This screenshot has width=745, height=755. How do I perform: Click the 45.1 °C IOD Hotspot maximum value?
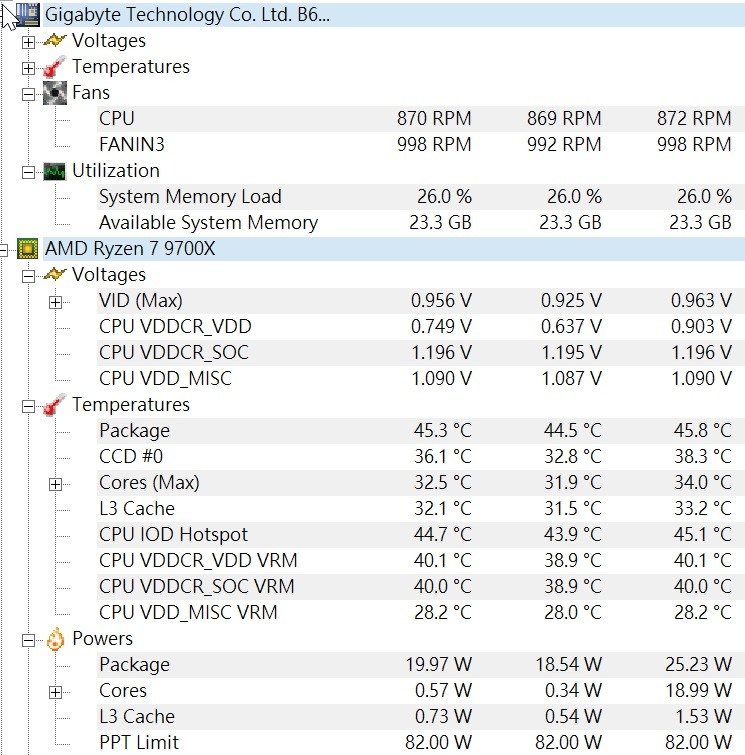703,534
